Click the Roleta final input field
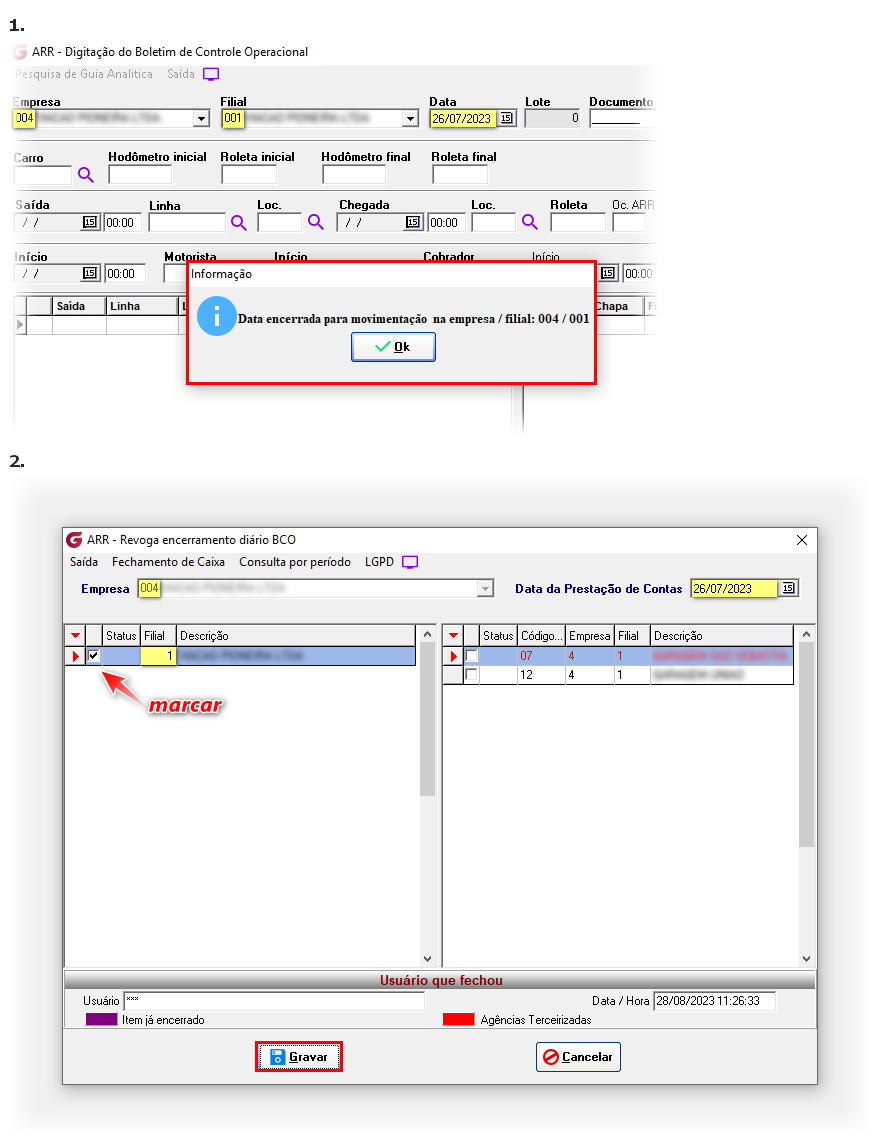 point(460,175)
